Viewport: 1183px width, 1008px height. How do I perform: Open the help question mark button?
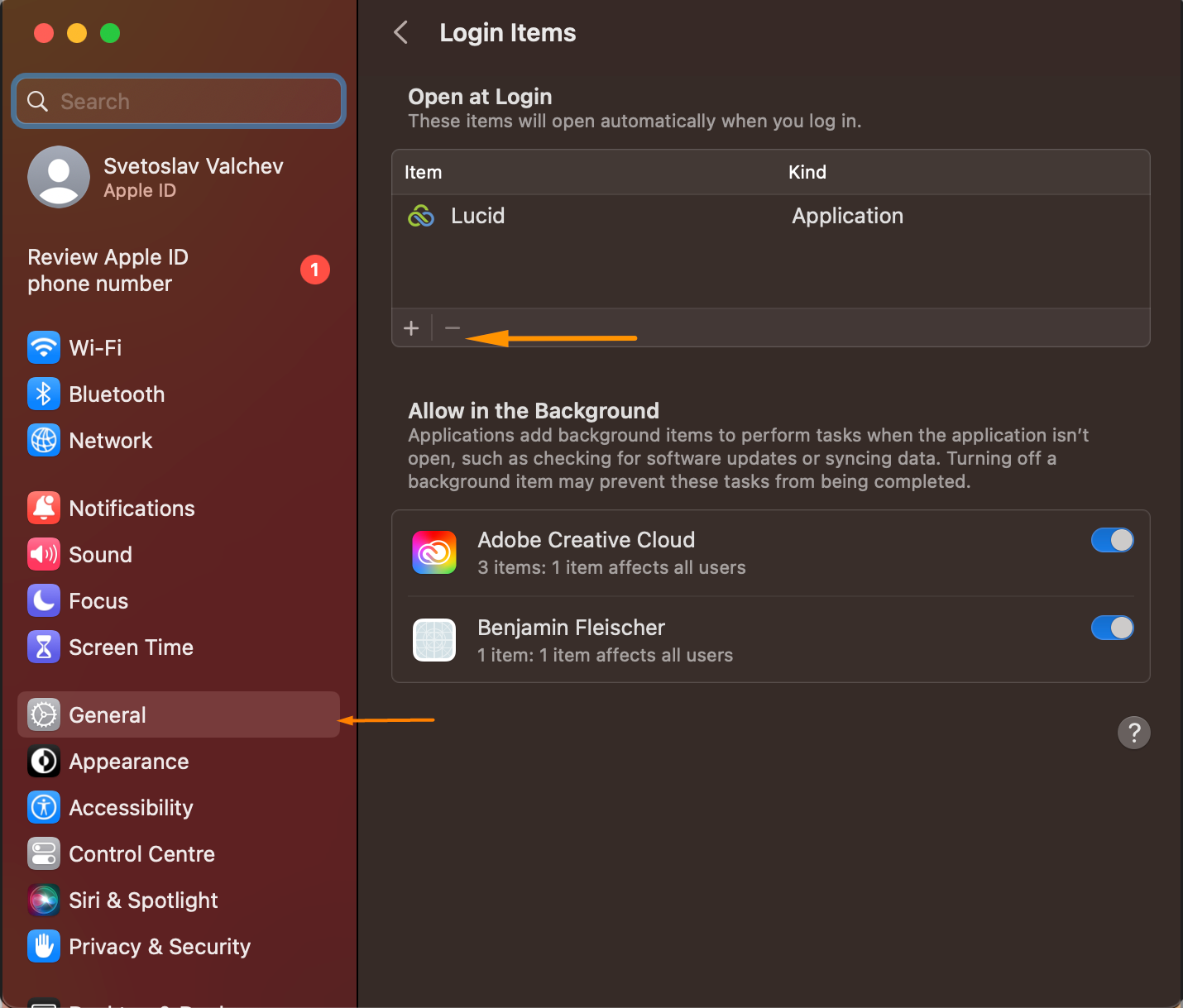[1133, 733]
